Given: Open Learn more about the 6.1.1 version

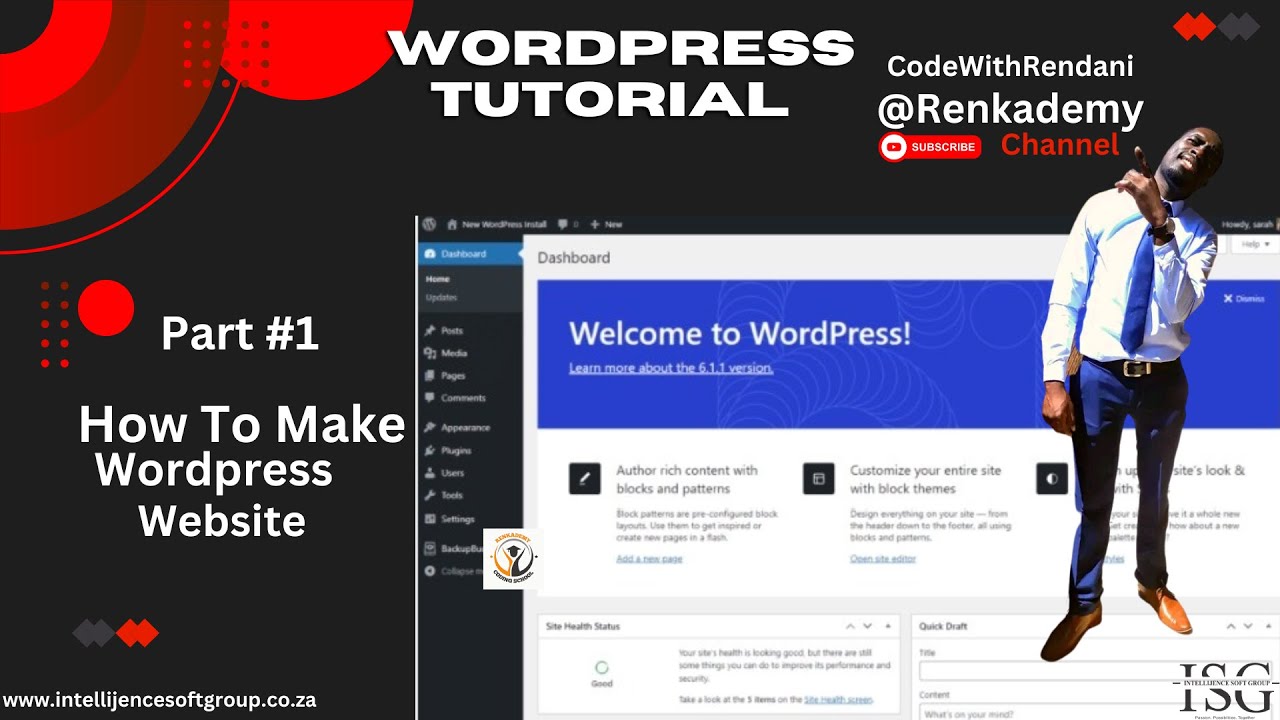Looking at the screenshot, I should tap(671, 368).
